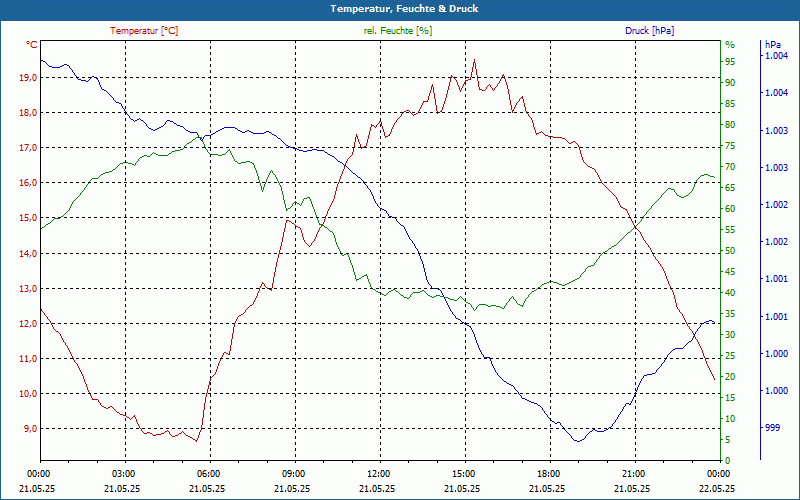The width and height of the screenshot is (800, 500).
Task: Click the green "5" humidity axis tick
Action: click(728, 440)
